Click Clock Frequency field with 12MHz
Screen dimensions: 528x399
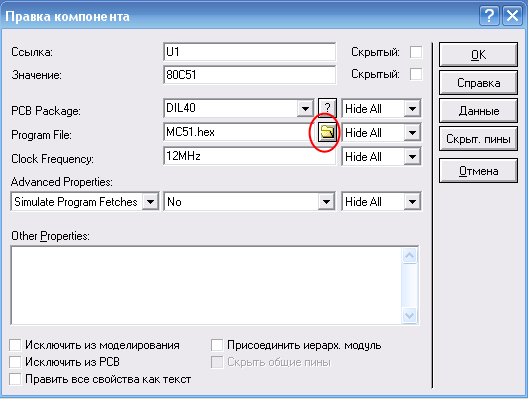(250, 156)
